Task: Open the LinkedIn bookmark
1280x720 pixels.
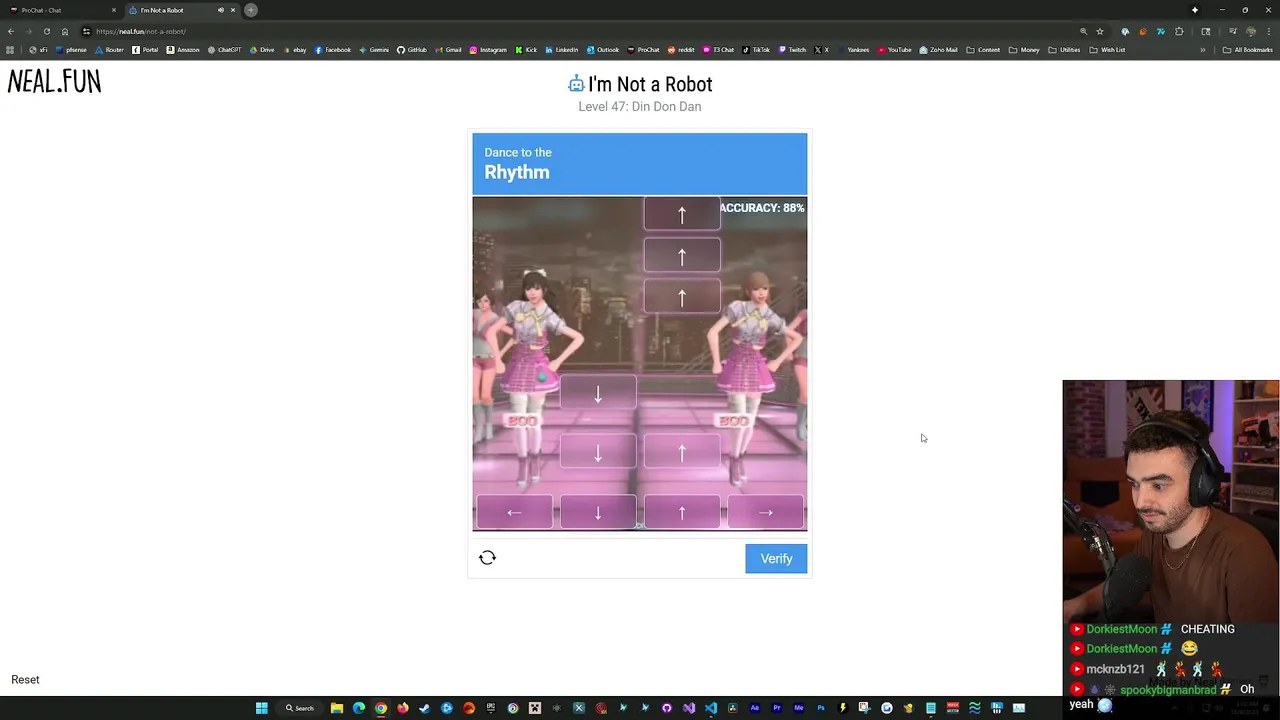Action: point(562,50)
